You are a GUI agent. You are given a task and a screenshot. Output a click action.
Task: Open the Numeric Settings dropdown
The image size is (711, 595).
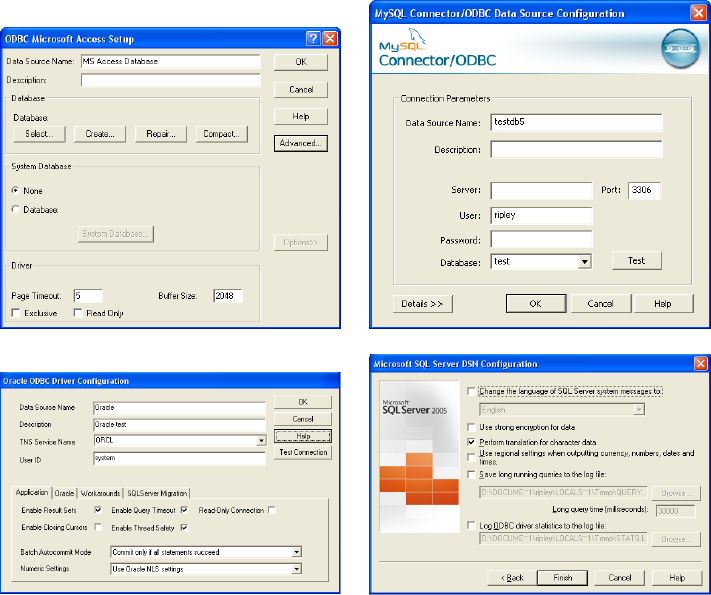297,569
